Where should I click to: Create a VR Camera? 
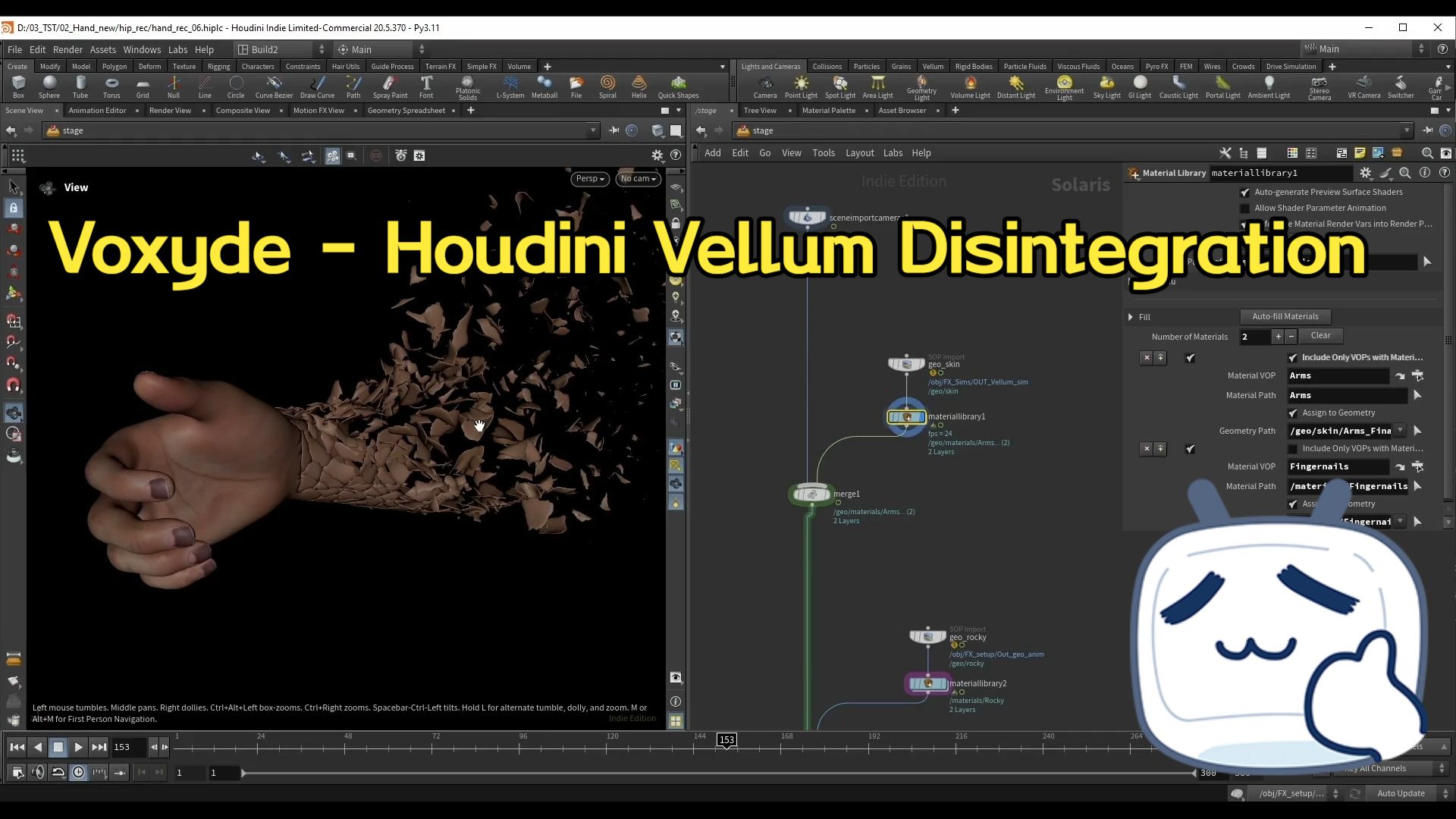pyautogui.click(x=1364, y=86)
